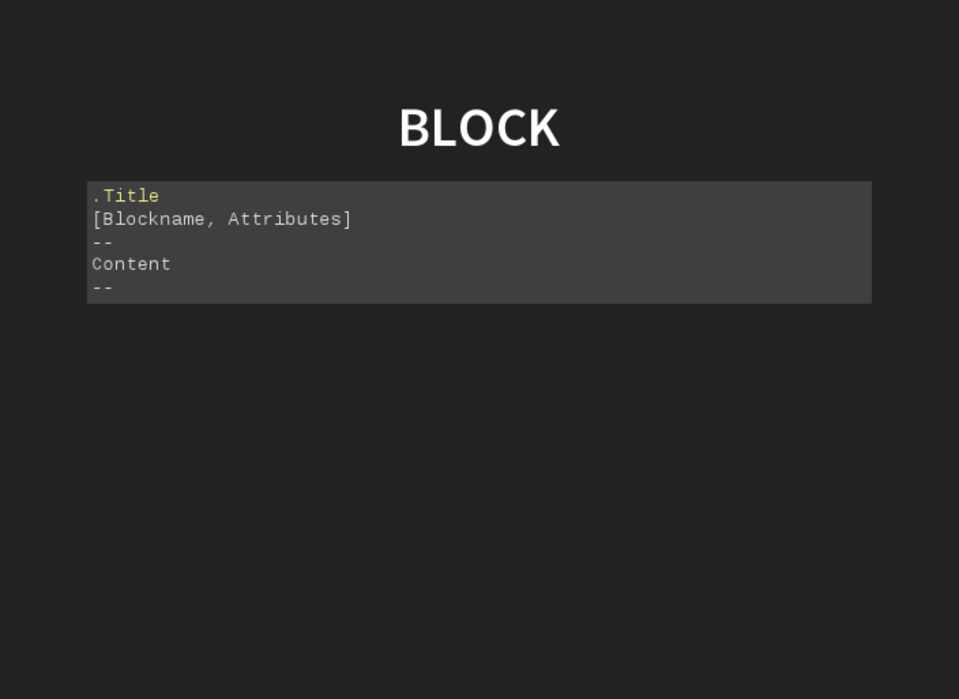Select the word Attributes in code
Viewport: 959px width, 699px height.
click(285, 219)
